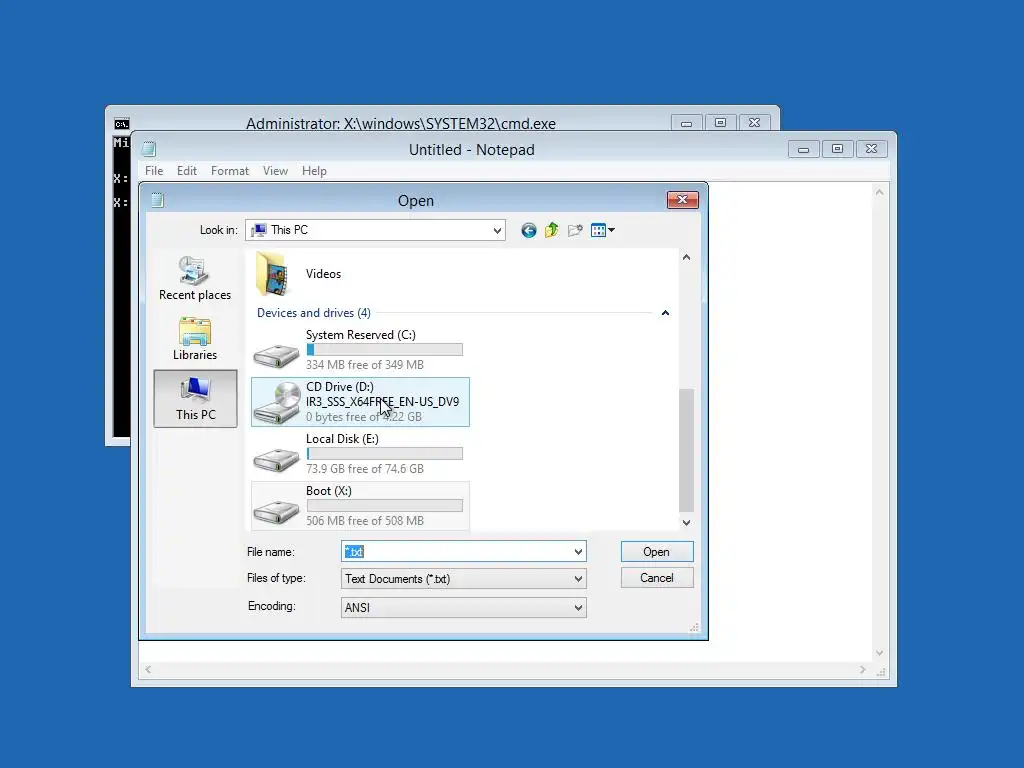Click the Notepad icon in the Notepad title bar
Image resolution: width=1024 pixels, height=768 pixels.
(149, 149)
